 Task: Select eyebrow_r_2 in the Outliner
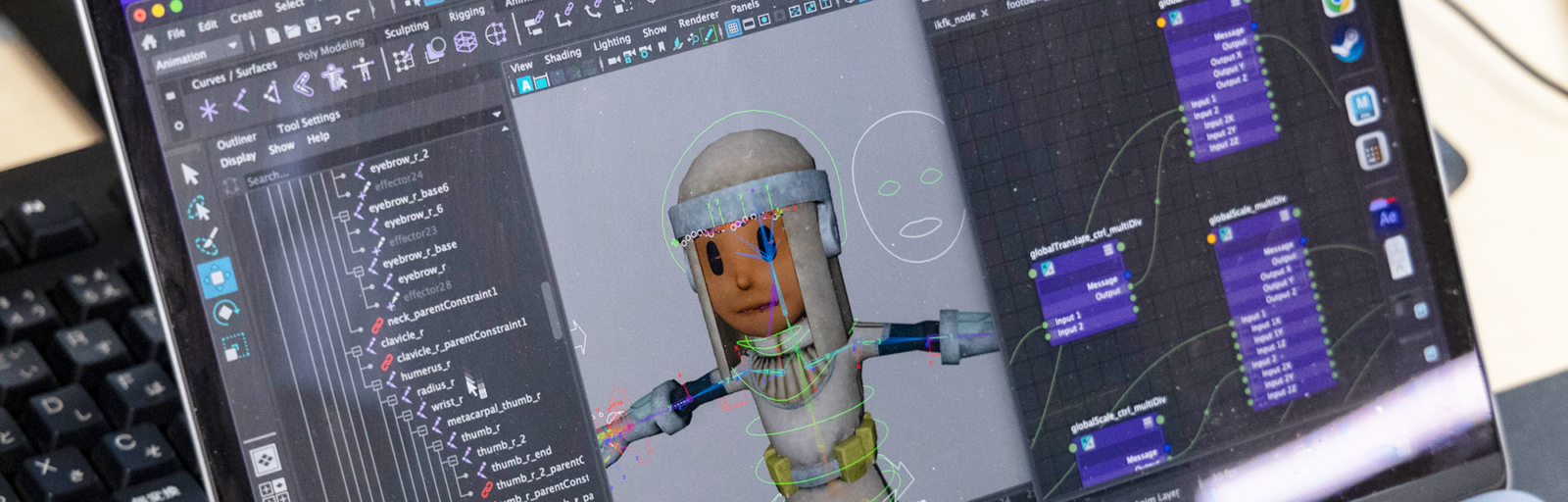(x=399, y=163)
